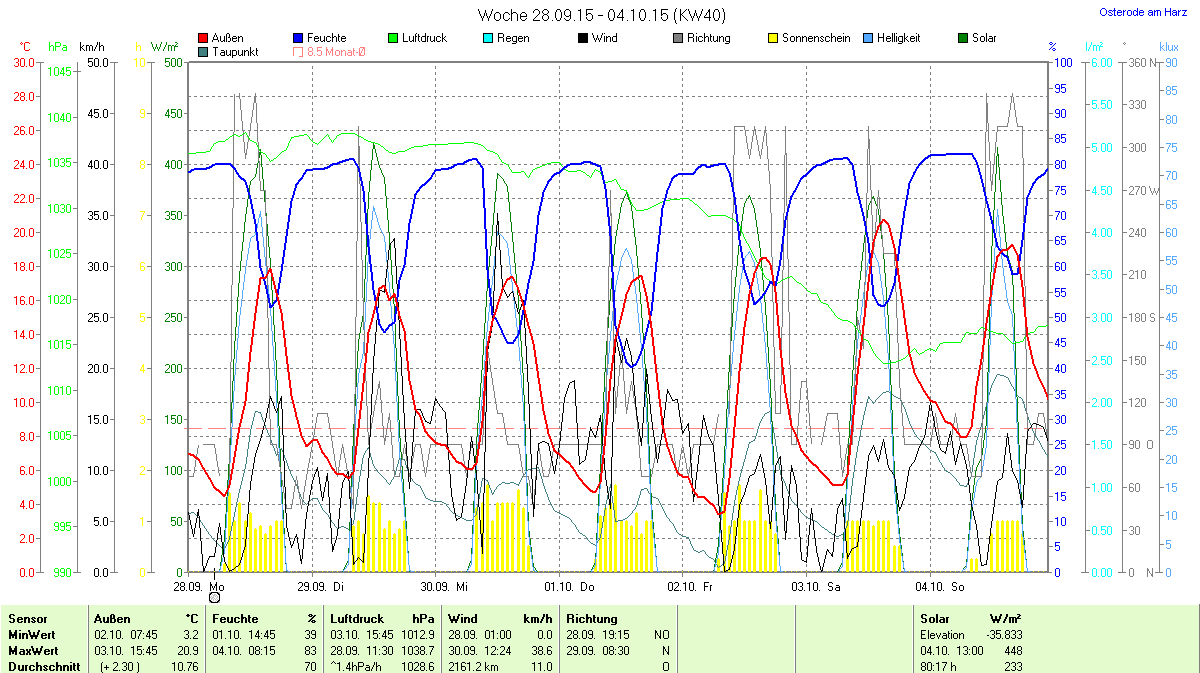Click the MaxWert row label
This screenshot has height=673, width=1200.
tap(33, 651)
